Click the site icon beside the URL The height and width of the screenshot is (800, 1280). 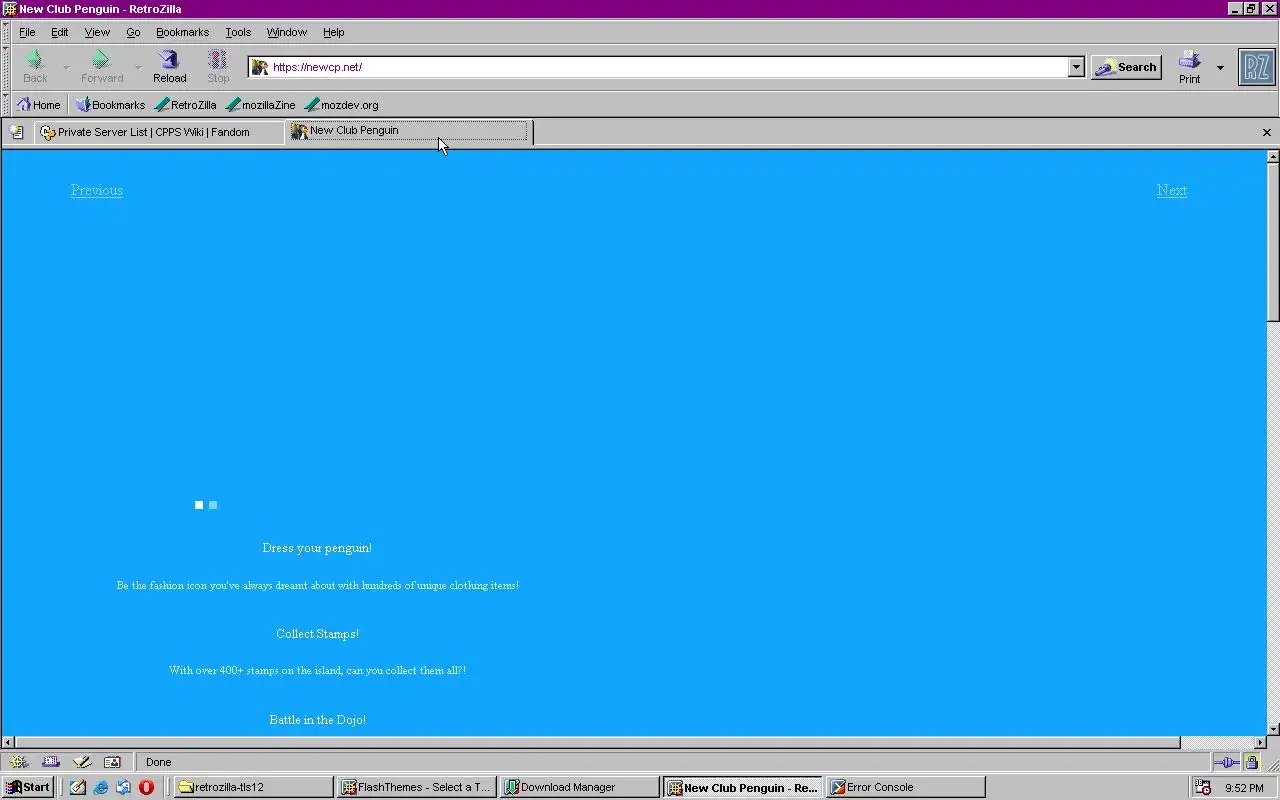pyautogui.click(x=260, y=67)
